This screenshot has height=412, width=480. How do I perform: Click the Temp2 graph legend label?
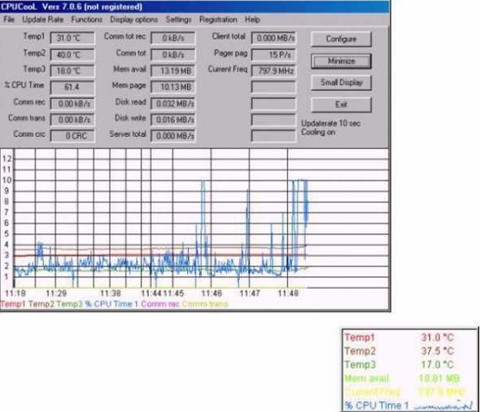tap(41, 304)
